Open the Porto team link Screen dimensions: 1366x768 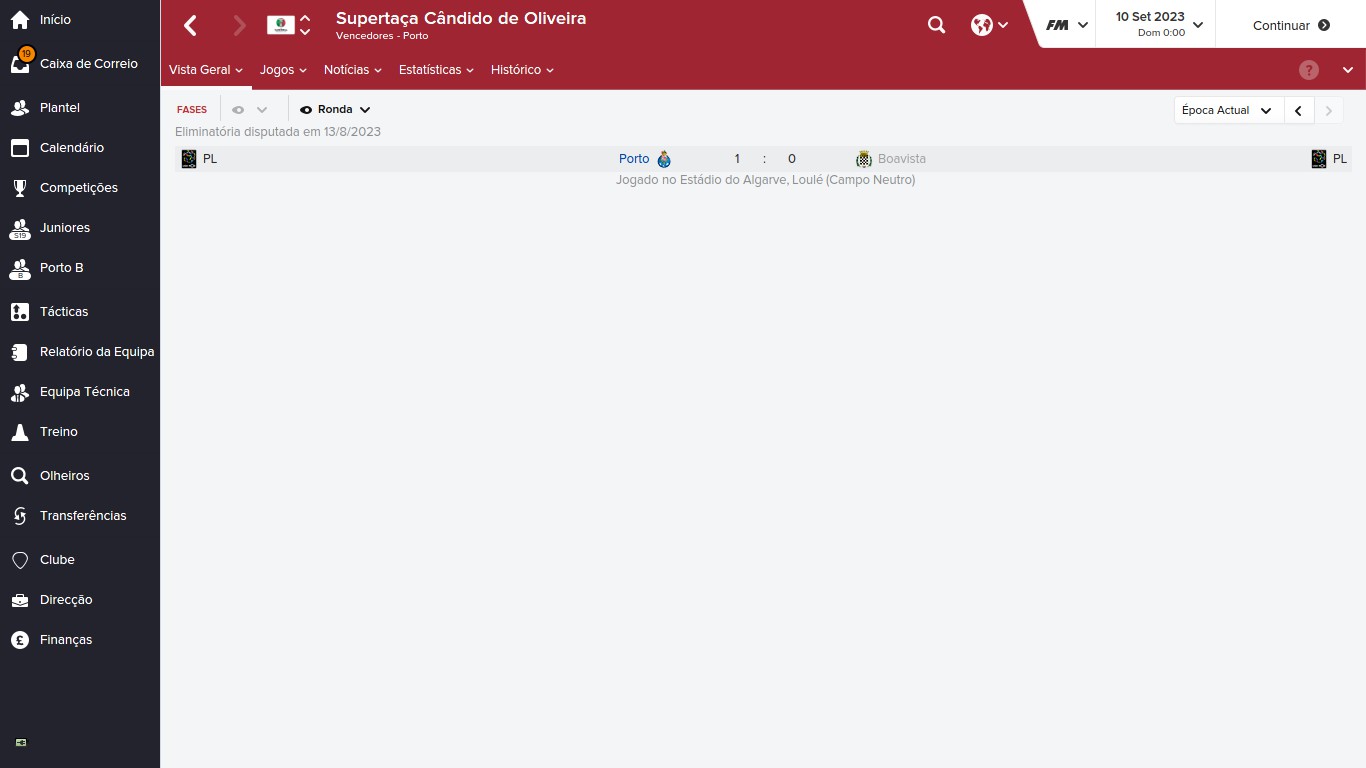[x=634, y=159]
